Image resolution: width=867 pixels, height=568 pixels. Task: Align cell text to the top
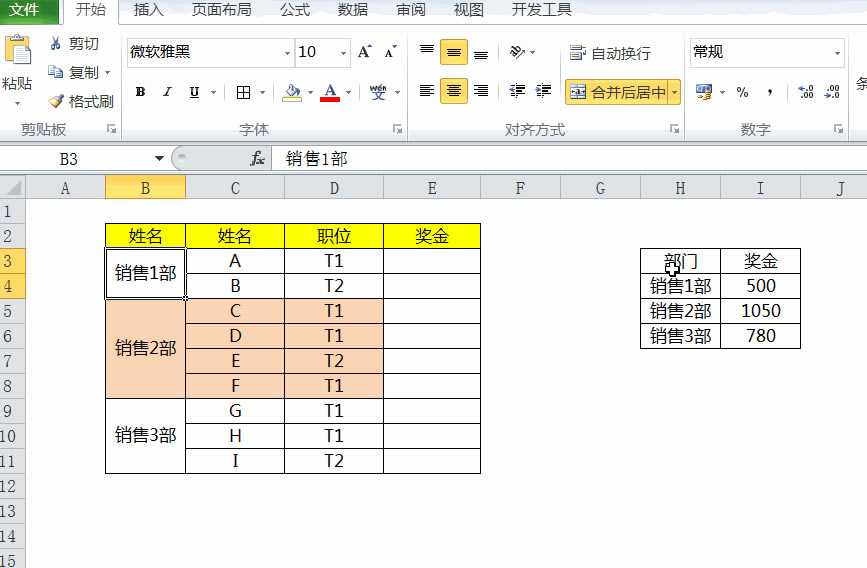(x=427, y=52)
